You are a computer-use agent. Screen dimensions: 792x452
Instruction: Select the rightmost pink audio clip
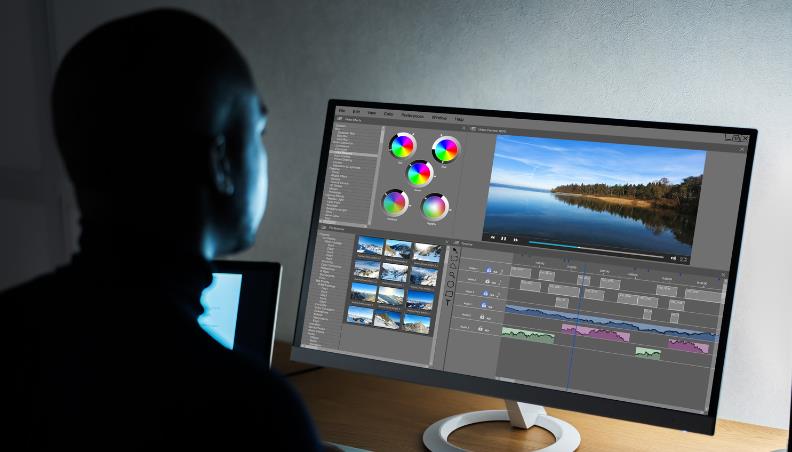click(x=688, y=346)
